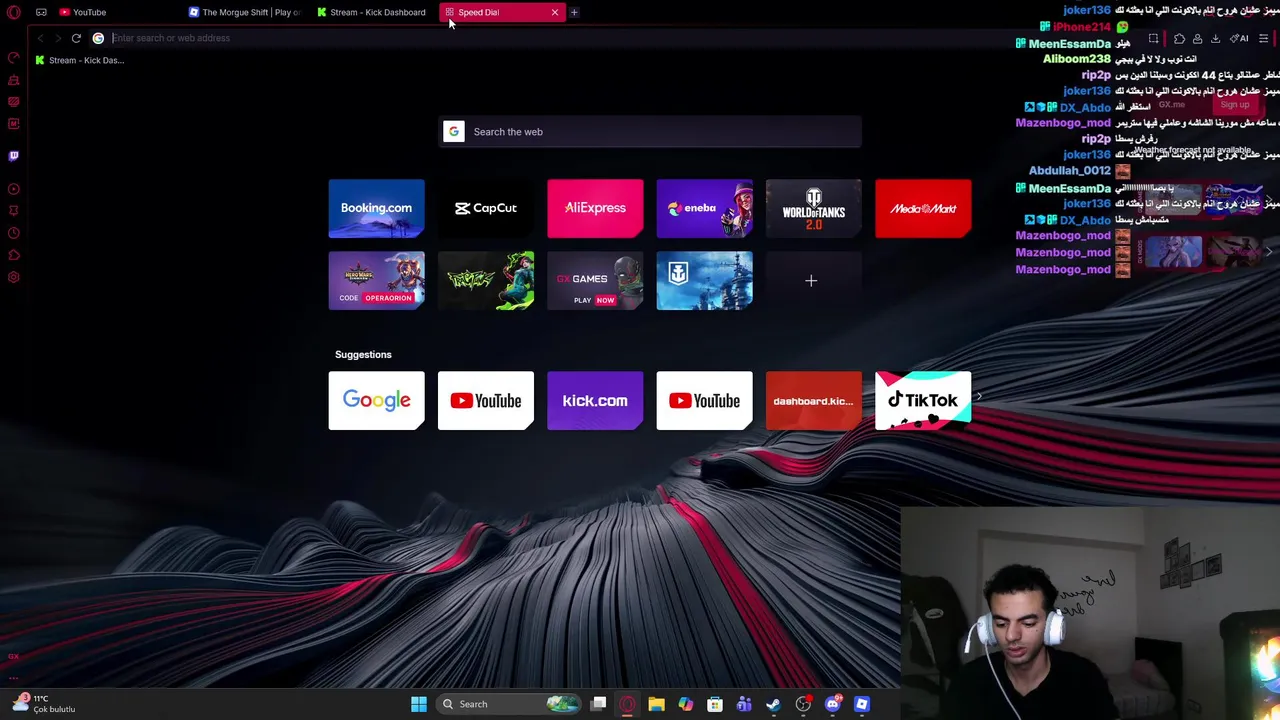1280x720 pixels.
Task: Show more suggestions with right arrow
Action: [978, 397]
